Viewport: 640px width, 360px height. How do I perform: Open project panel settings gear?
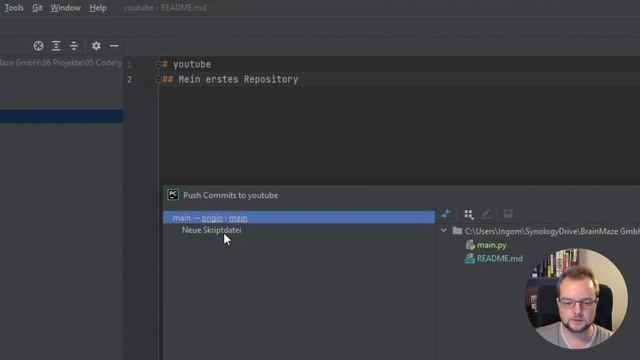96,46
